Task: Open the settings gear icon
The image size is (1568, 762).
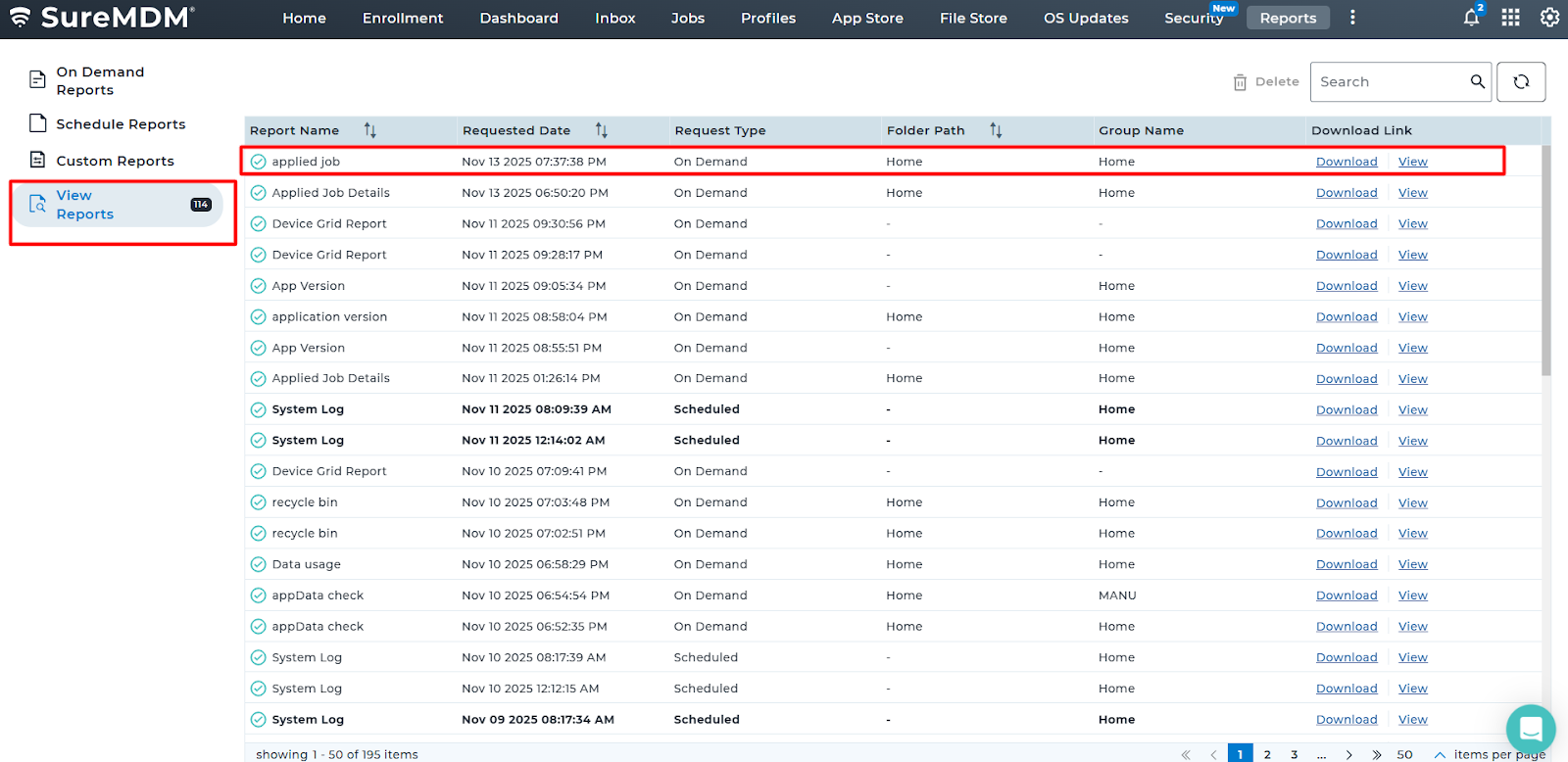Action: (1549, 18)
